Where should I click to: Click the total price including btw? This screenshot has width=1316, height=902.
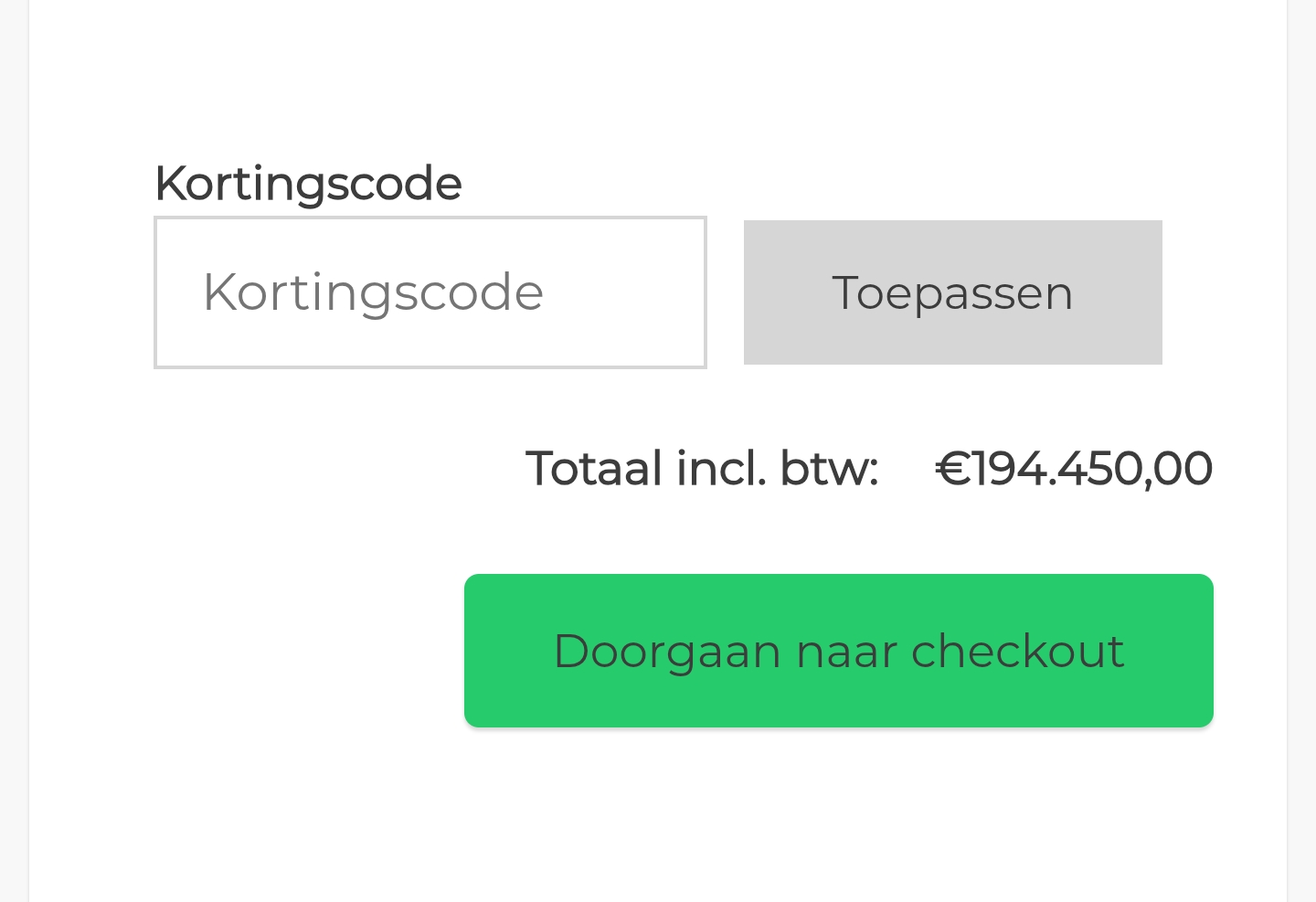1074,469
